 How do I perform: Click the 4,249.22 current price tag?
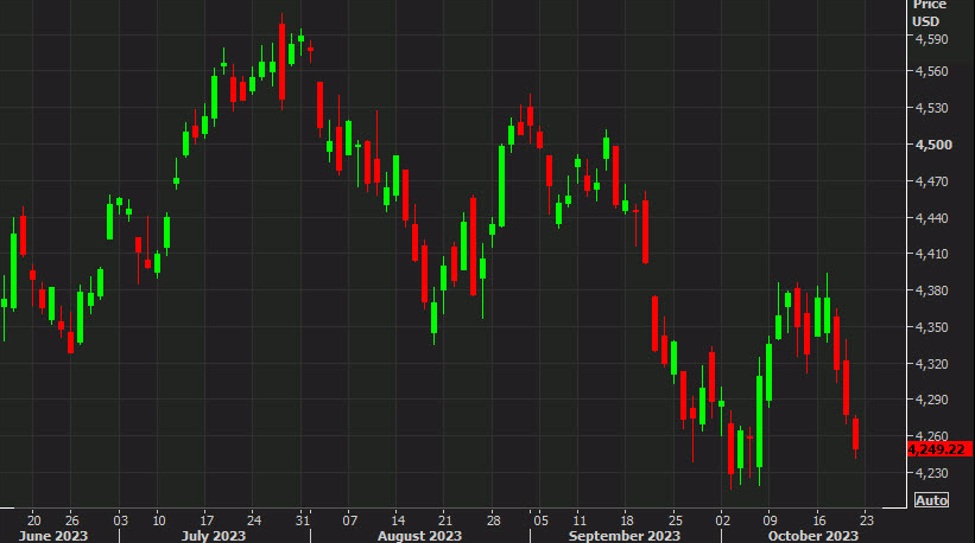pos(940,449)
